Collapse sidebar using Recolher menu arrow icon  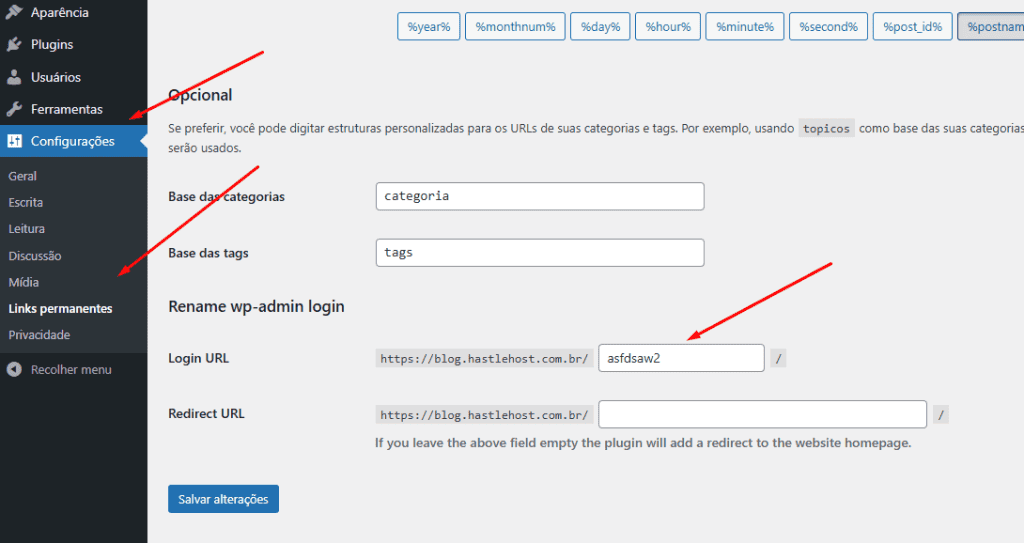[x=14, y=370]
